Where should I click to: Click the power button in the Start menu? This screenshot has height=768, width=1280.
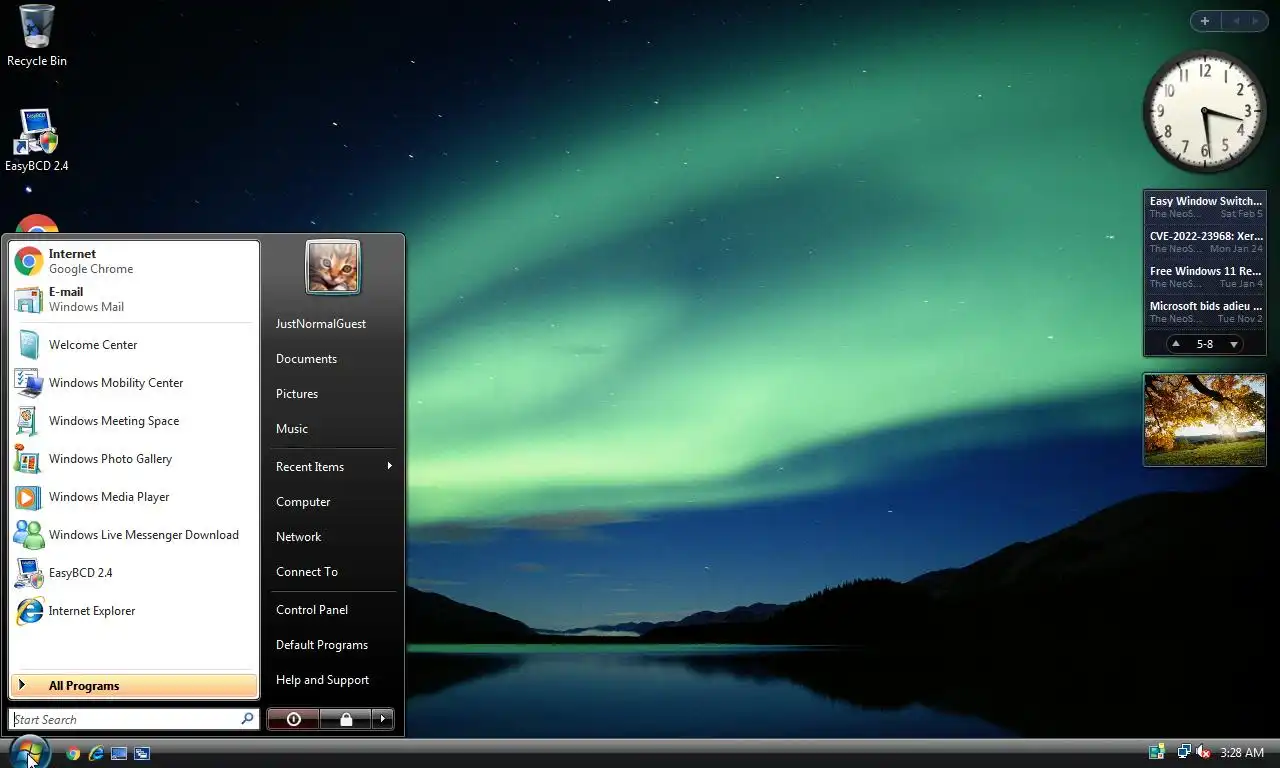tap(293, 719)
